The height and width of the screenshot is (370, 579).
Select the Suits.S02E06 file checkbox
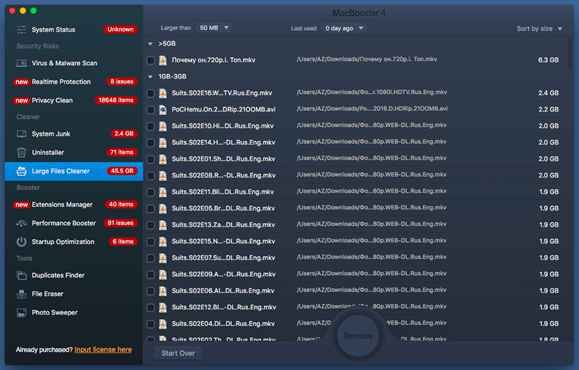coord(150,291)
